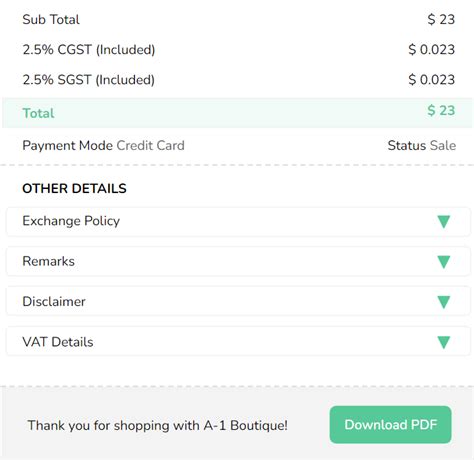Click the green arrow beside Exchange Policy
474x460 pixels.
tap(444, 222)
